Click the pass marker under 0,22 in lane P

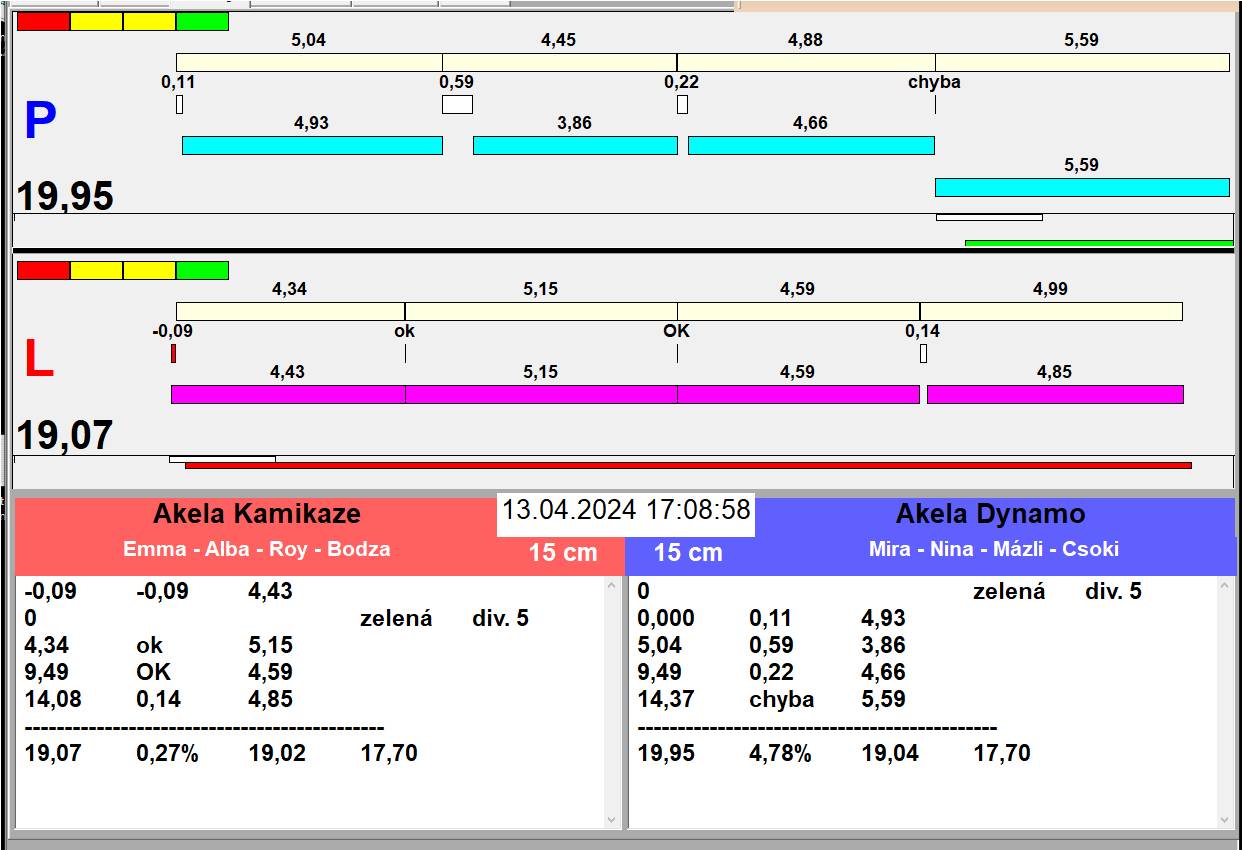[x=682, y=104]
